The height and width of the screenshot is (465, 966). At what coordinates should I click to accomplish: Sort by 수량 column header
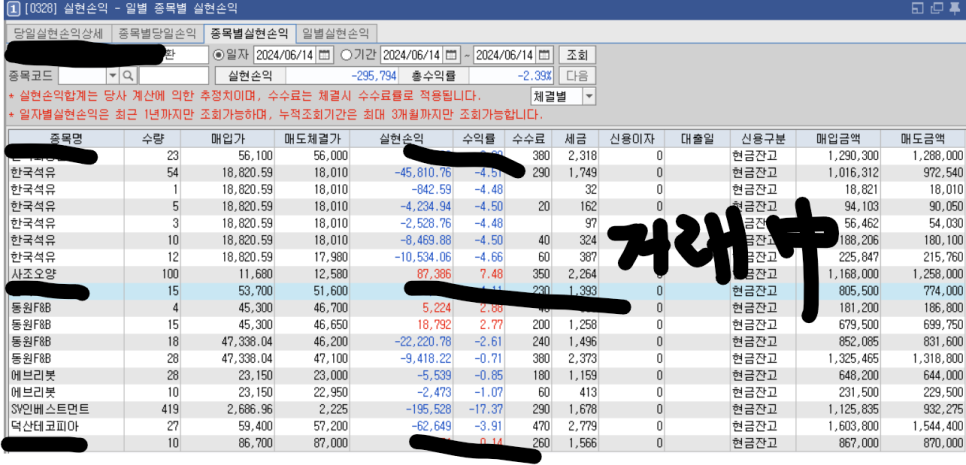(x=152, y=138)
